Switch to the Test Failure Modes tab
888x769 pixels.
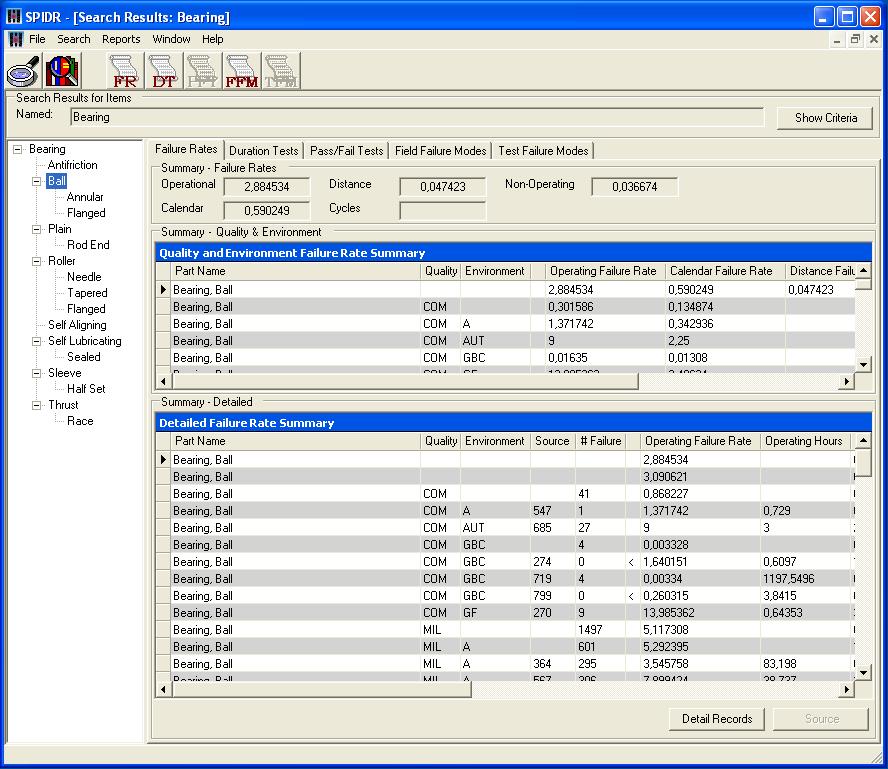pos(543,151)
